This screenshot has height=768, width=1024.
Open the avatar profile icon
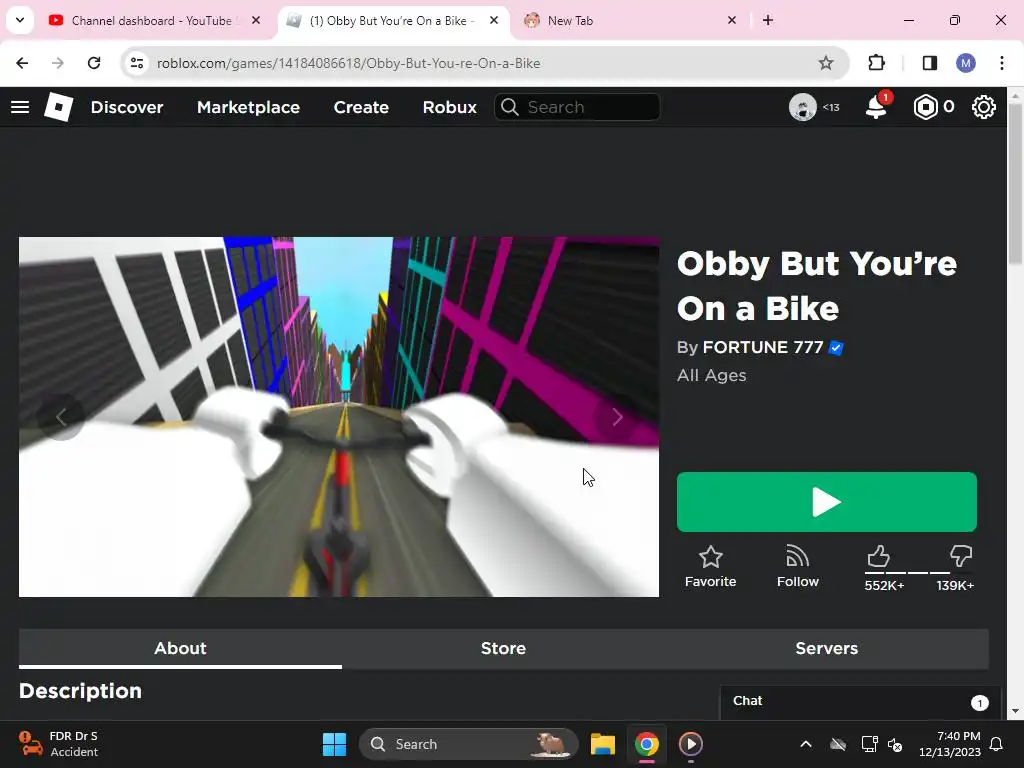click(803, 107)
